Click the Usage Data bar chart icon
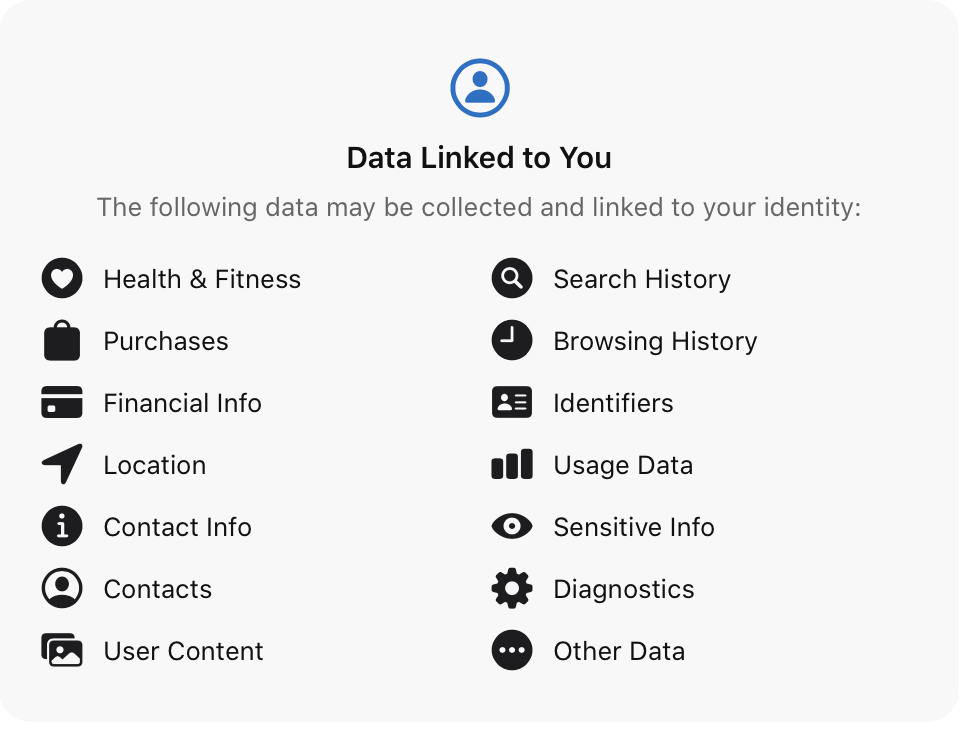 point(512,465)
